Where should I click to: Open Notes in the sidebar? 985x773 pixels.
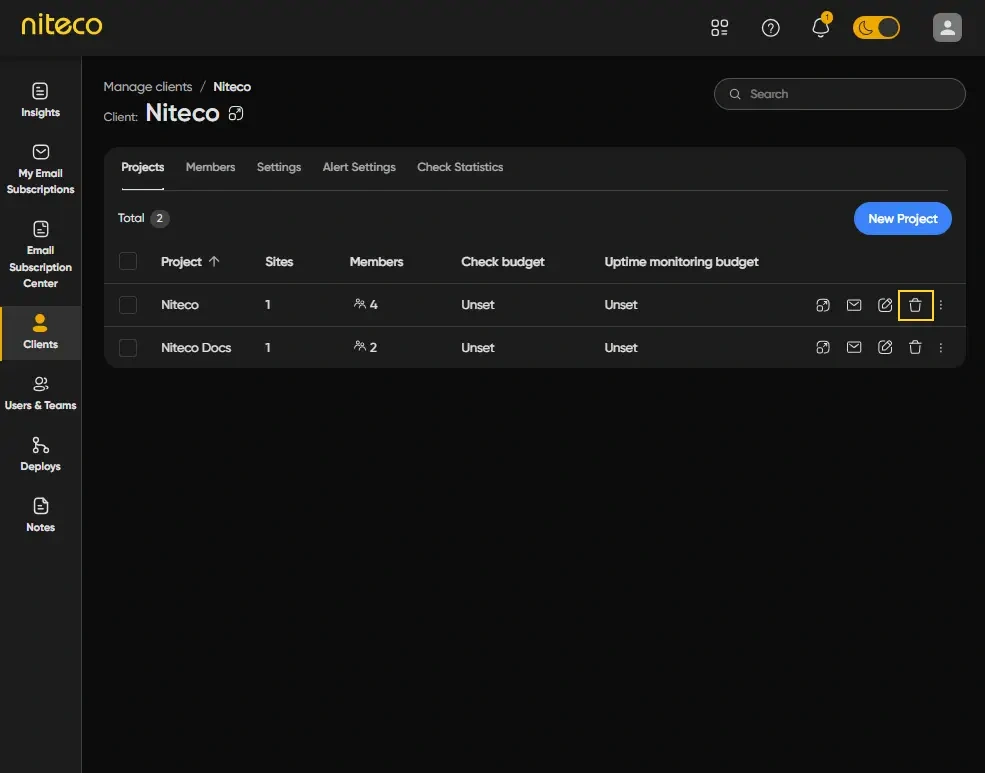click(40, 516)
